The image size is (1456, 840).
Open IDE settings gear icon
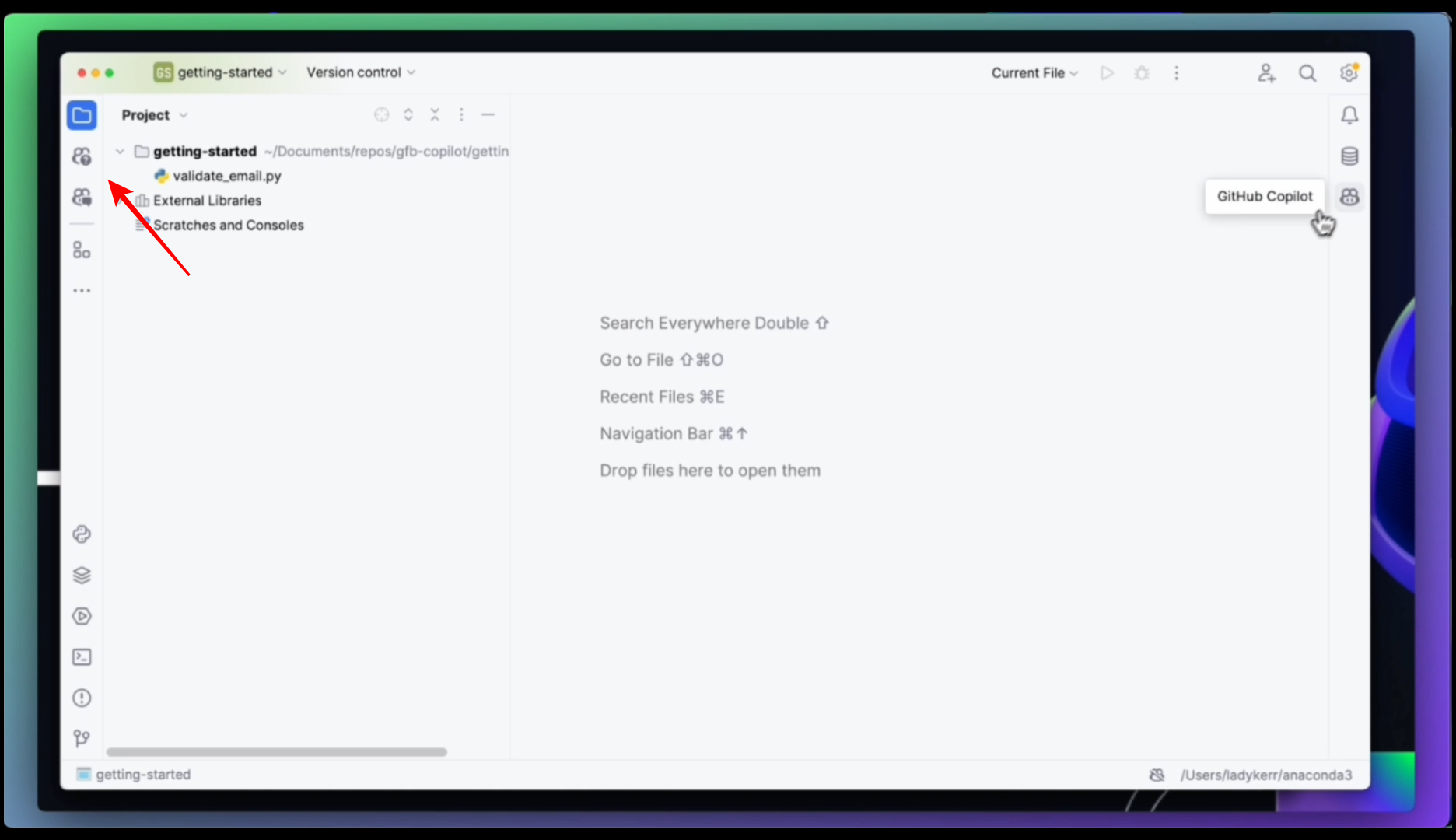(x=1349, y=73)
